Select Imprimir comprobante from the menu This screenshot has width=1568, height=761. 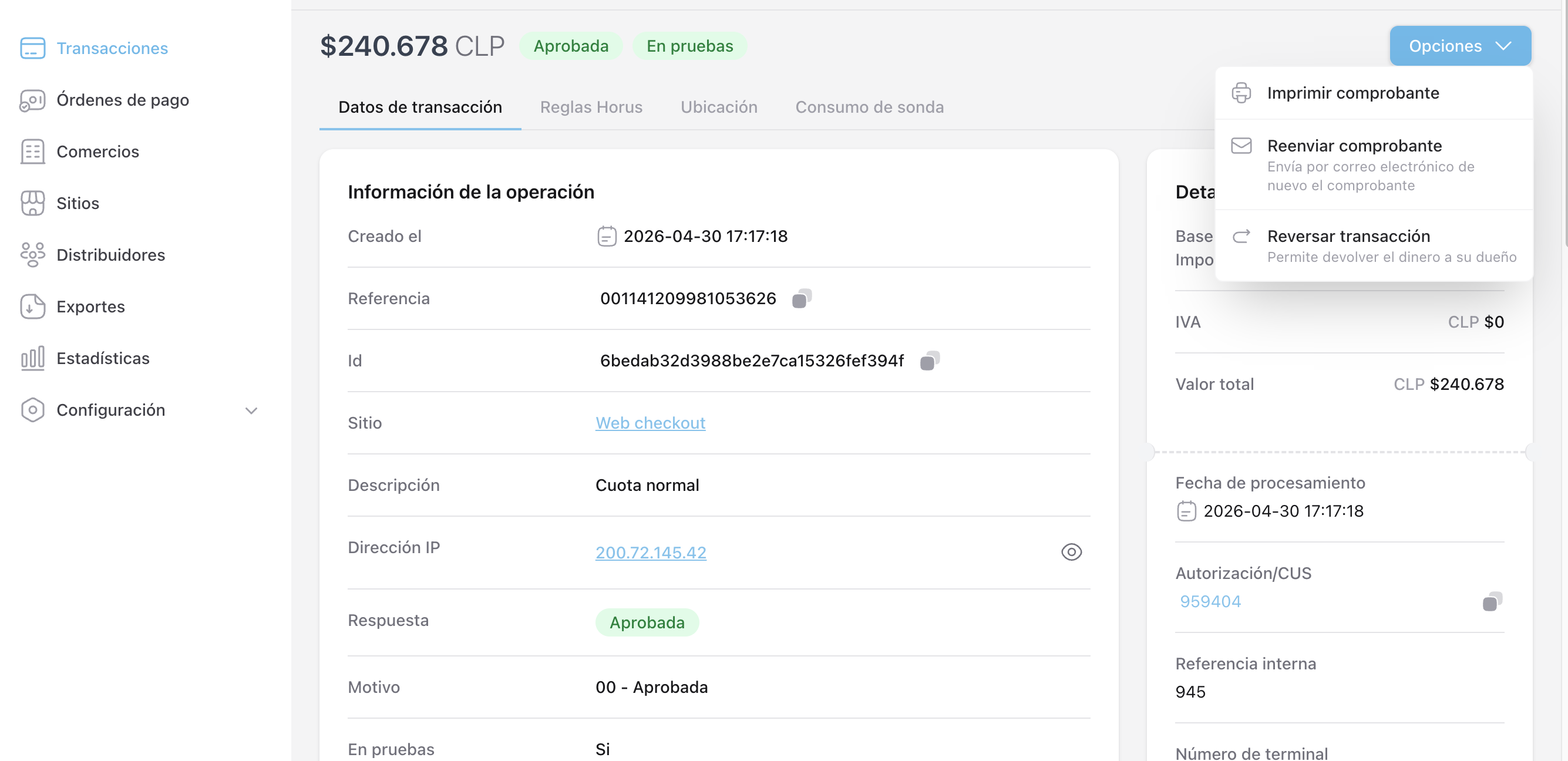coord(1373,93)
